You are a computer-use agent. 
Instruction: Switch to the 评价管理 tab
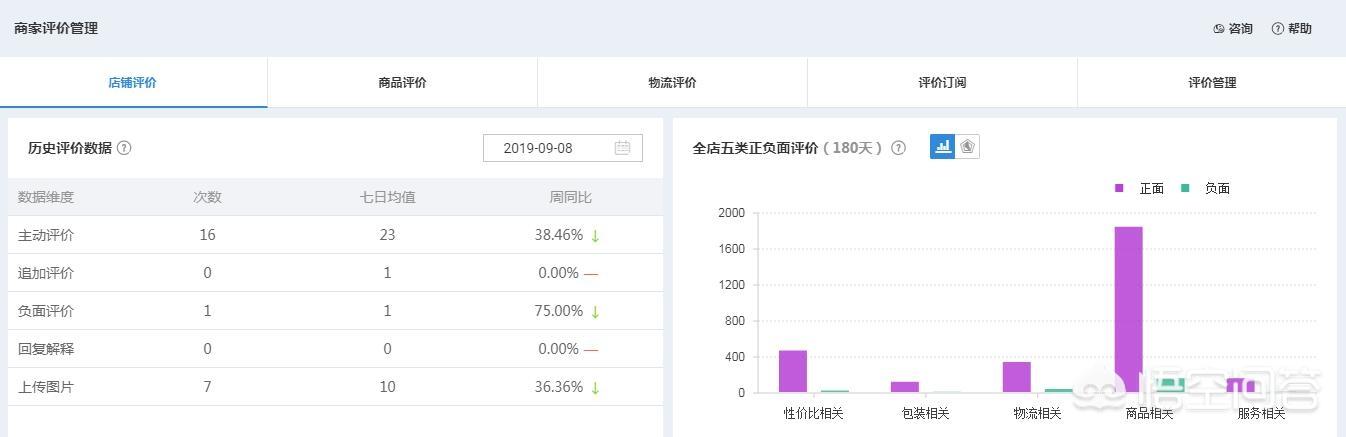point(1212,83)
